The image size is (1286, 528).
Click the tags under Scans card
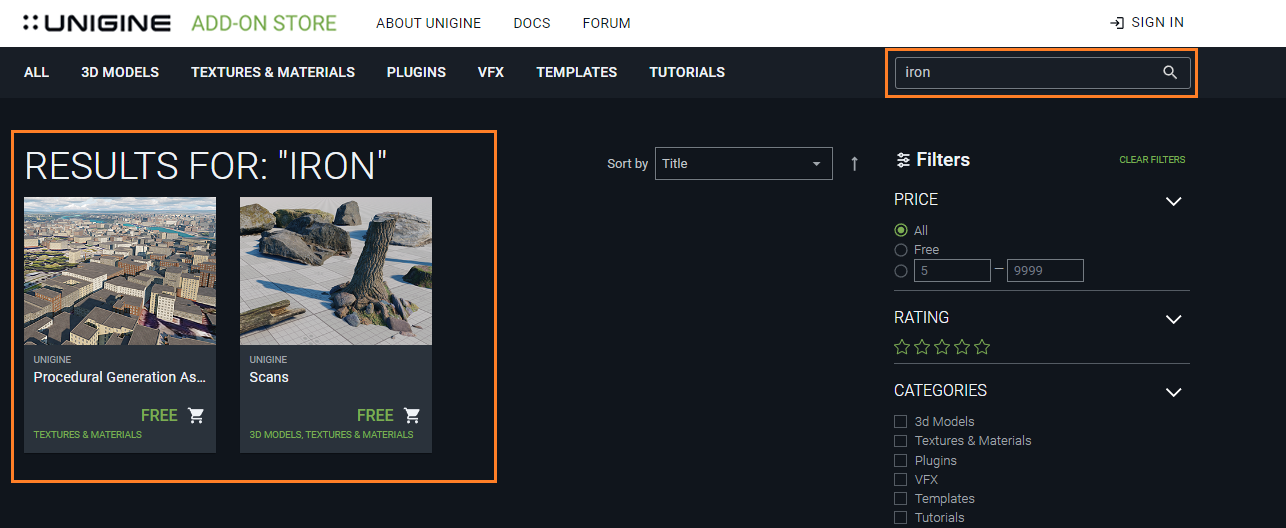(x=331, y=435)
